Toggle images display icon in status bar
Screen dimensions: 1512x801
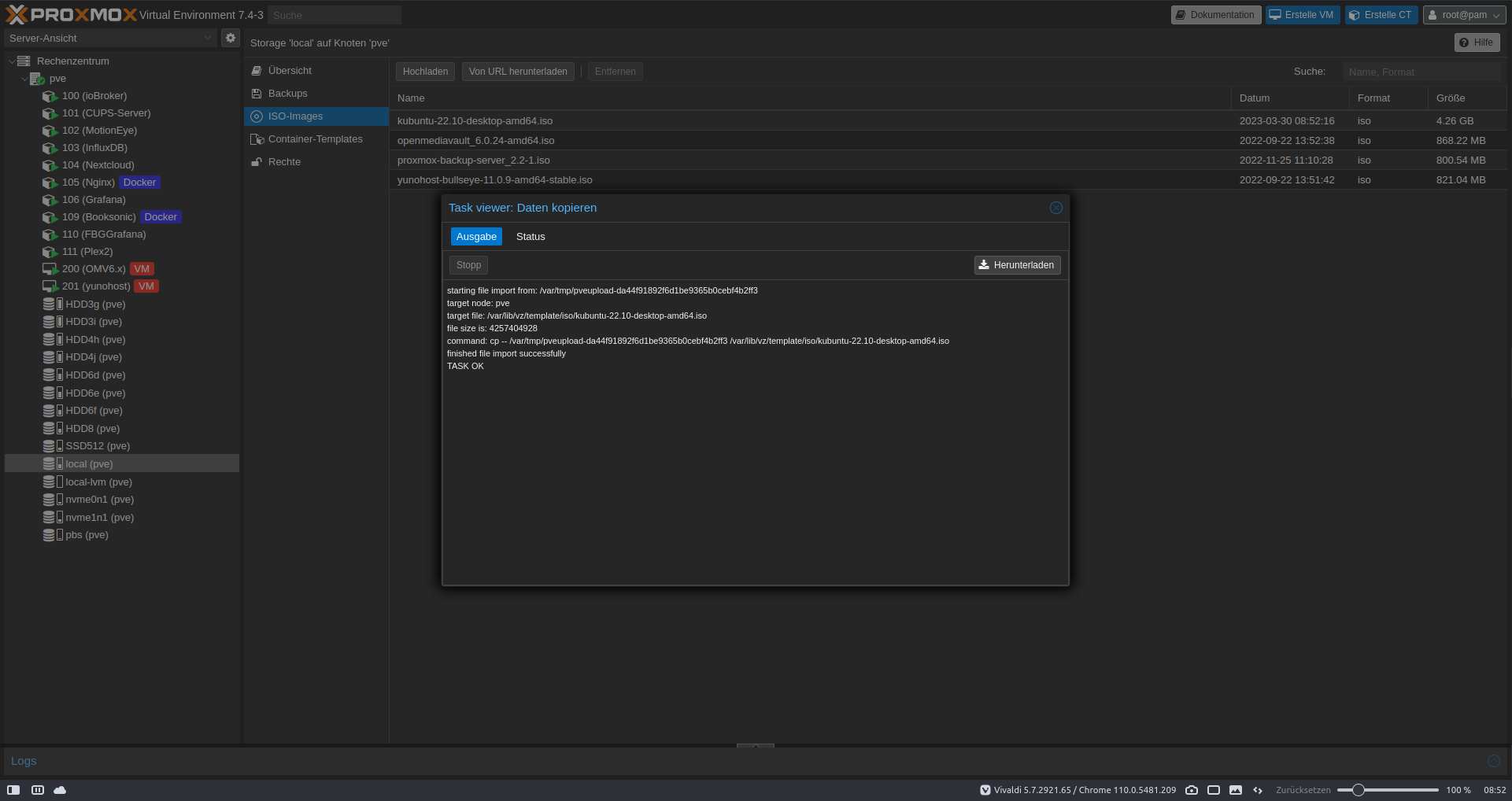pos(1236,790)
